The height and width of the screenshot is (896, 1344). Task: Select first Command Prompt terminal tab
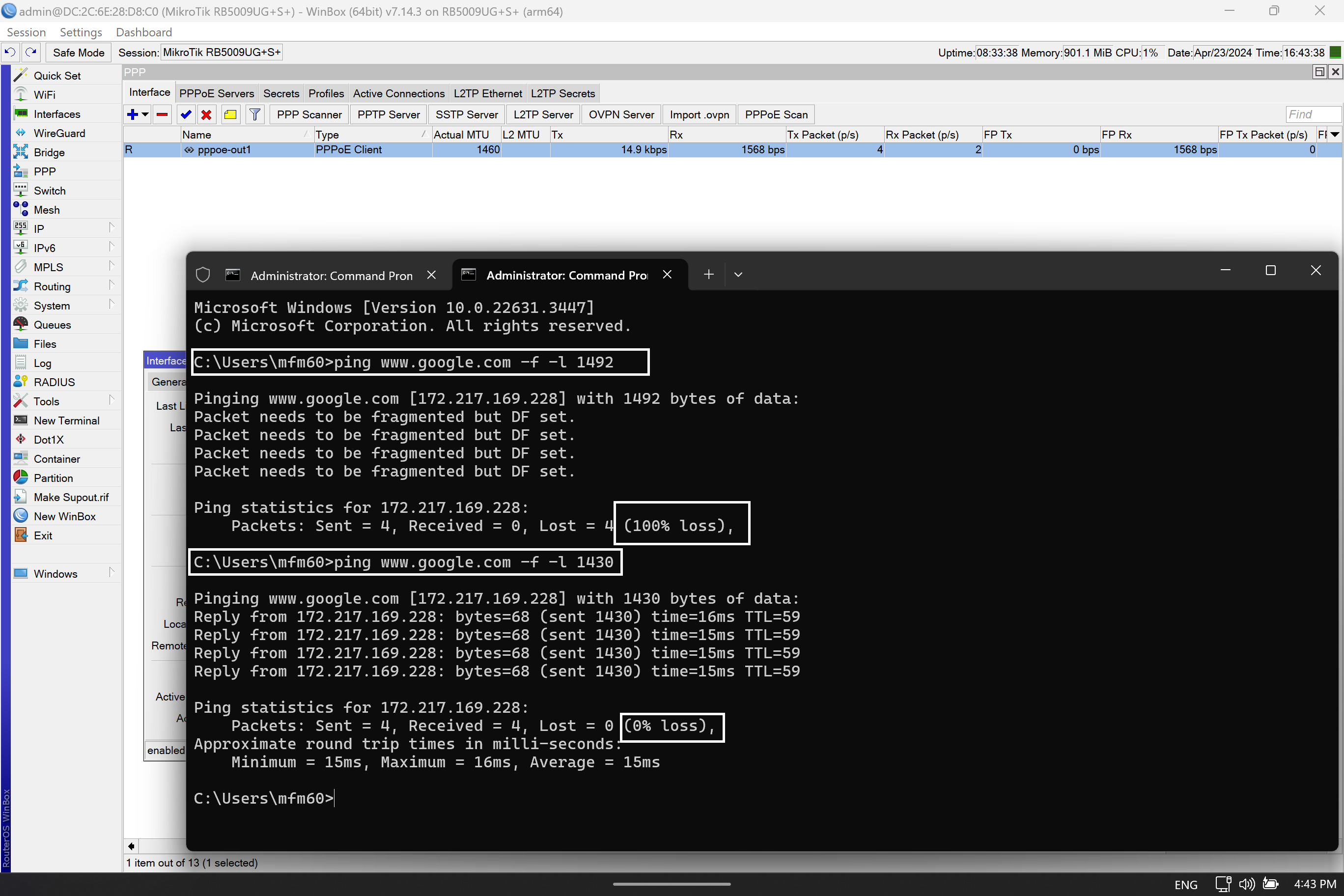tap(332, 276)
